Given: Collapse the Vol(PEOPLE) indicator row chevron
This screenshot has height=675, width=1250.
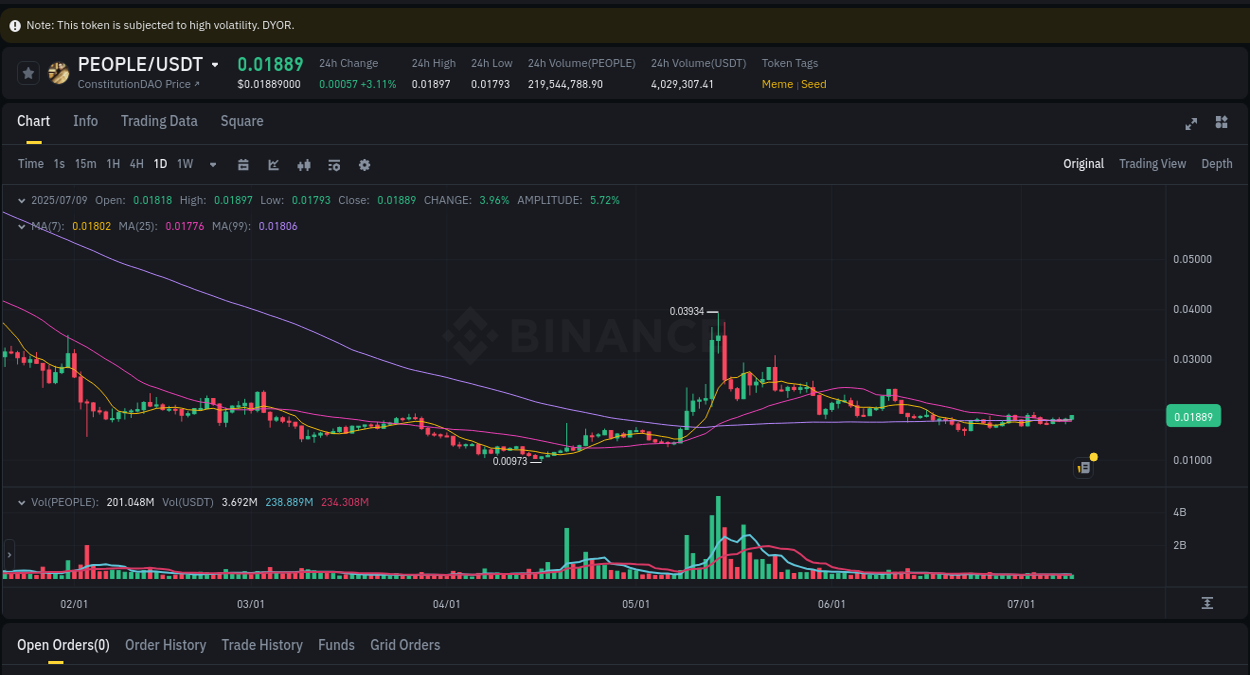Looking at the screenshot, I should point(20,502).
